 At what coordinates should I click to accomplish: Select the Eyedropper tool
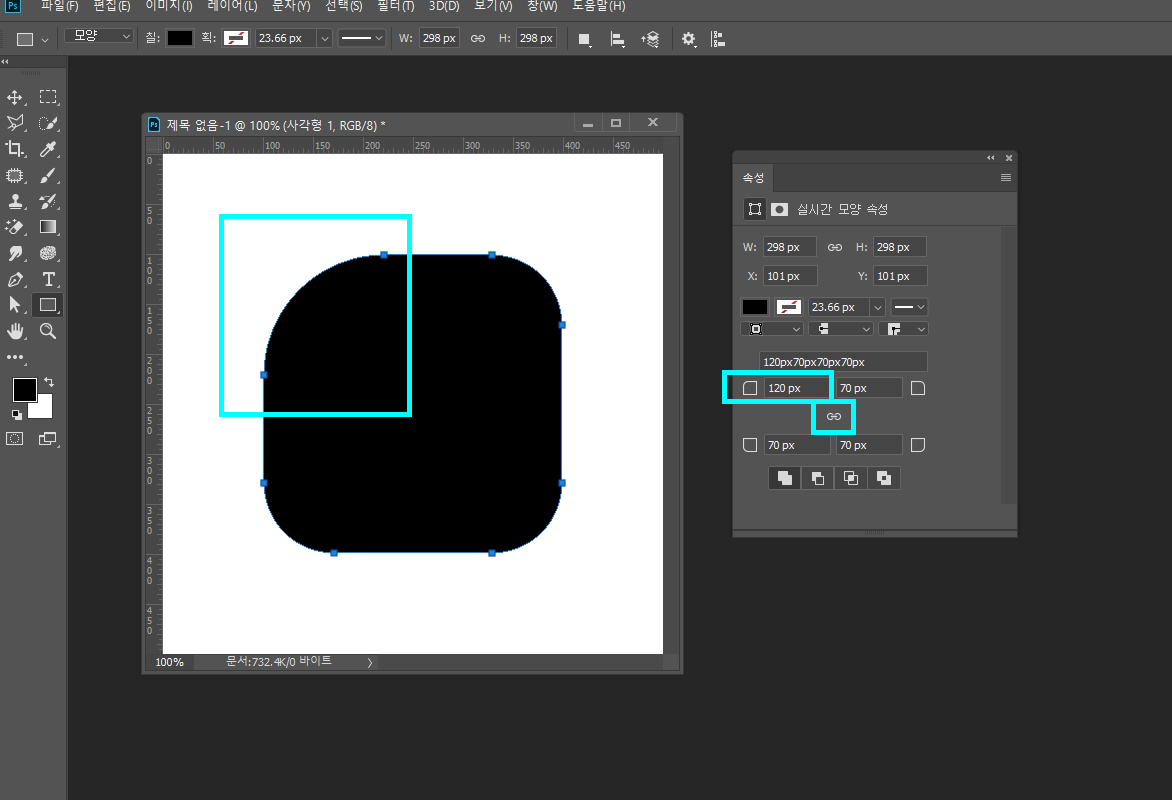(x=48, y=150)
